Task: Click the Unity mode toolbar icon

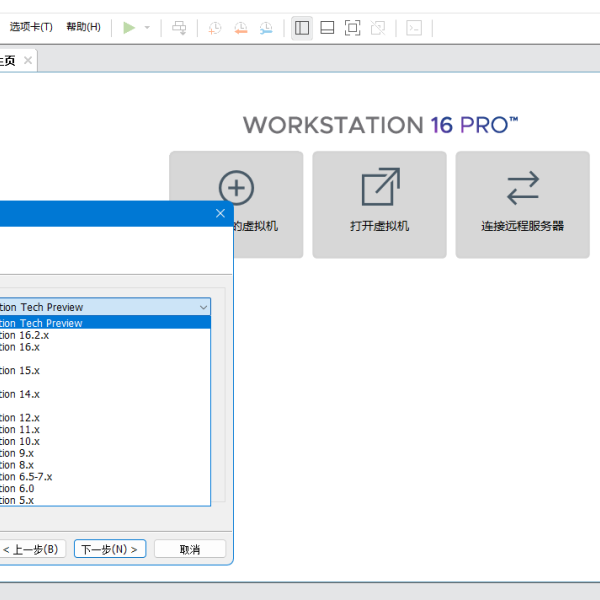Action: click(x=378, y=28)
